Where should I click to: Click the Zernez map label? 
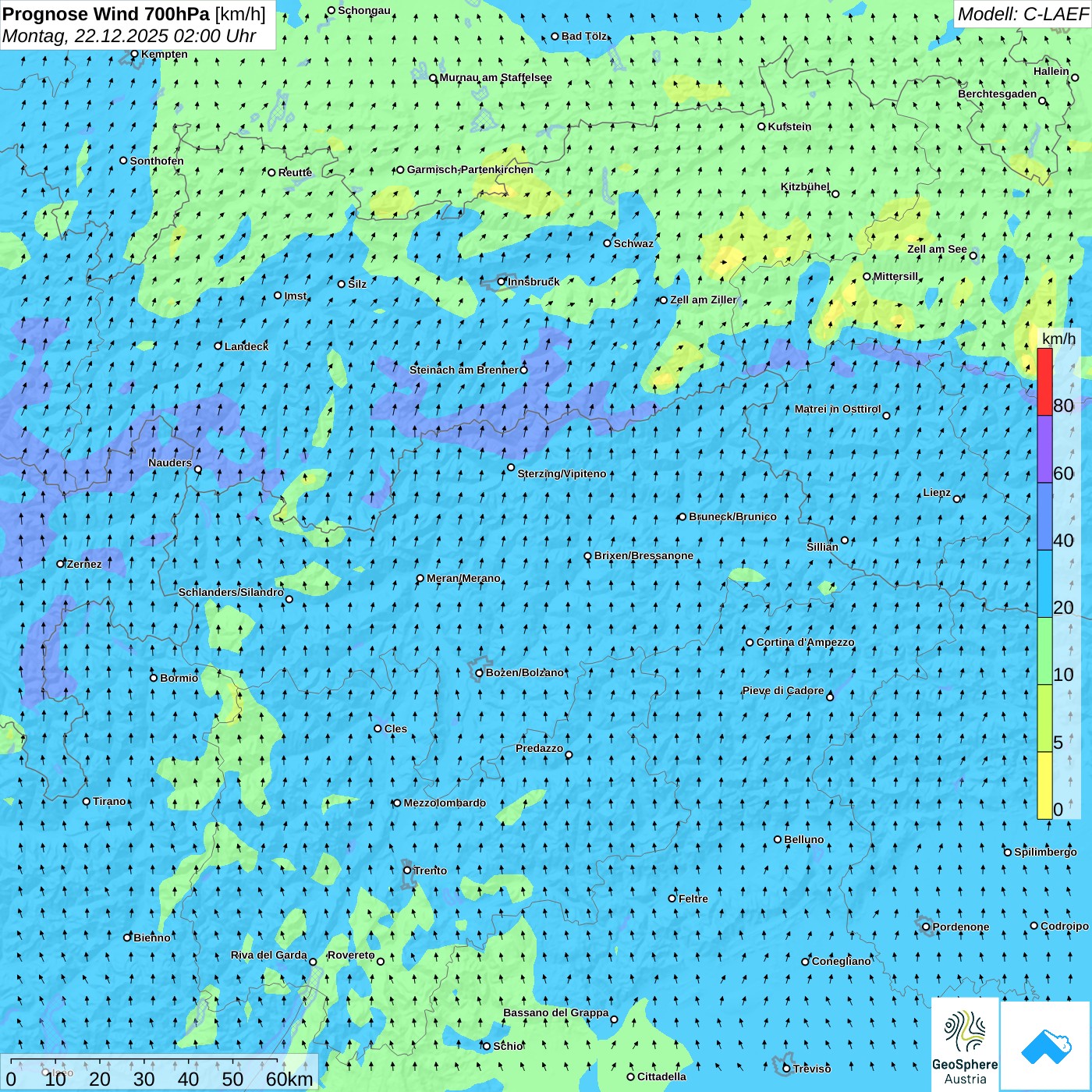pos(84,564)
